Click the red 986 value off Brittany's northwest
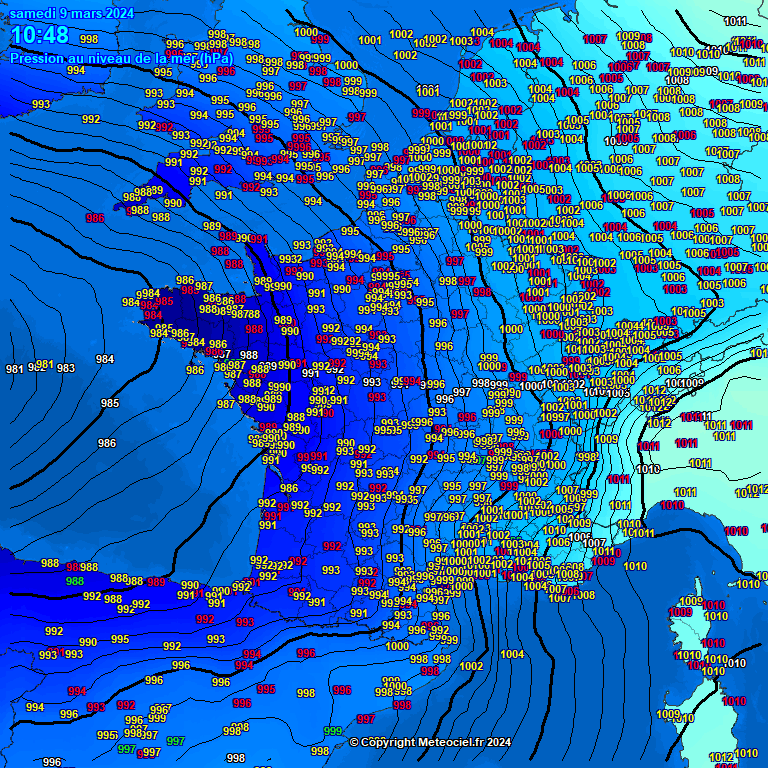The image size is (768, 768). click(96, 218)
